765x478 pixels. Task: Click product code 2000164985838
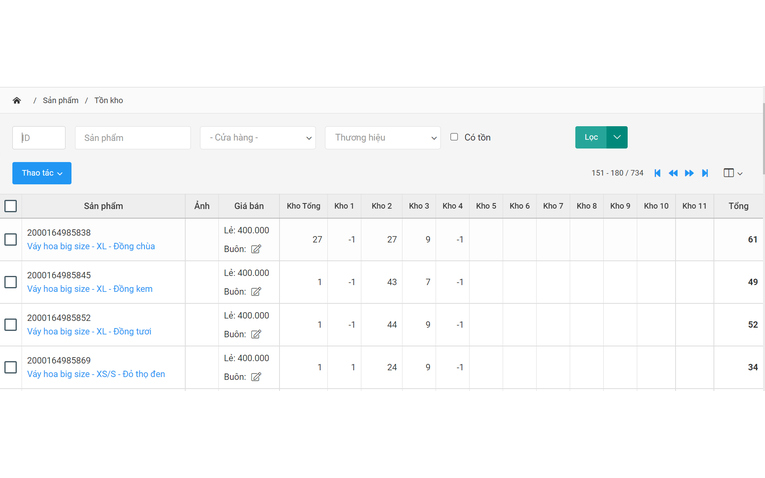click(59, 233)
